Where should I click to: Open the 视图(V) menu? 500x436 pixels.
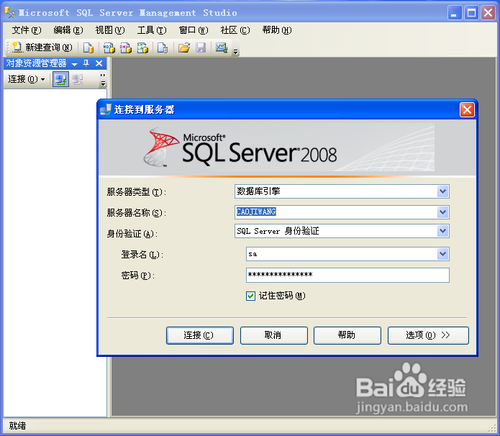(x=110, y=30)
